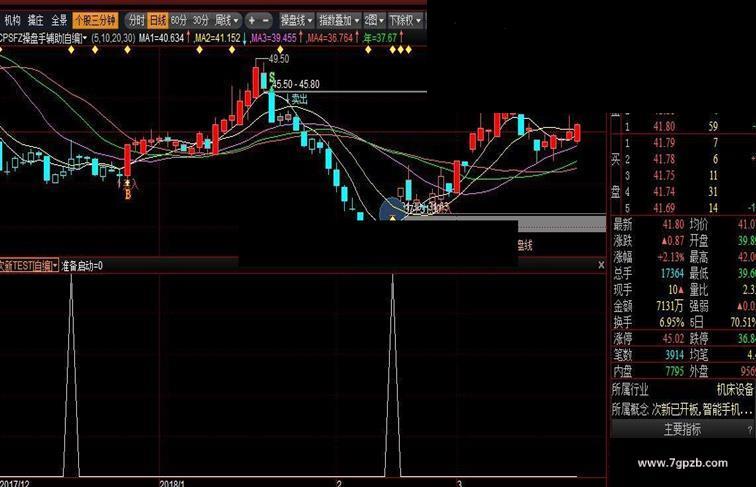Click buy level 5 price 41.69
The width and height of the screenshot is (756, 487).
click(x=664, y=208)
